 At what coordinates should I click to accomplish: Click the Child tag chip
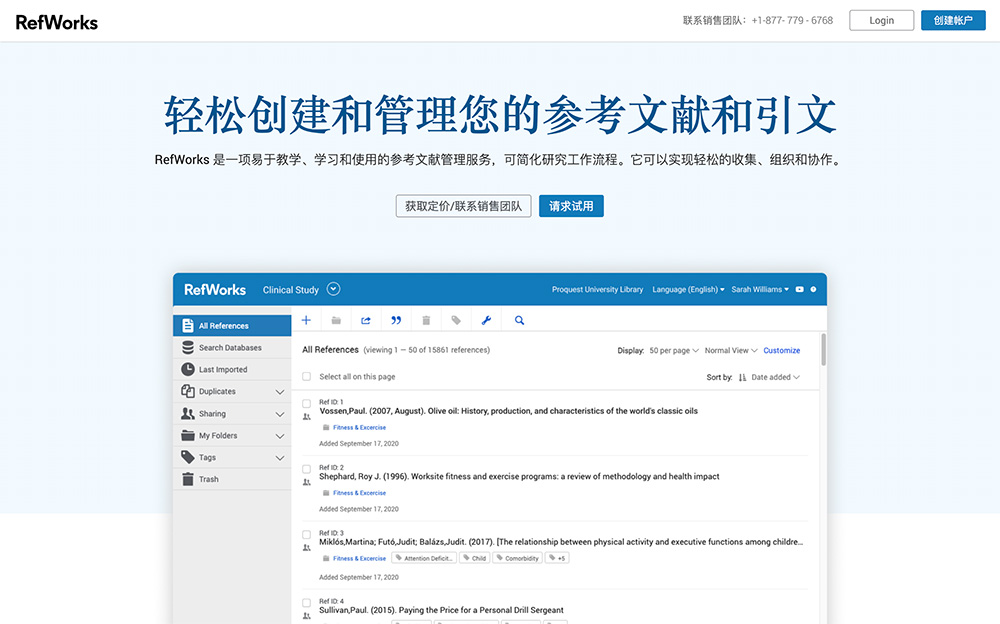474,558
